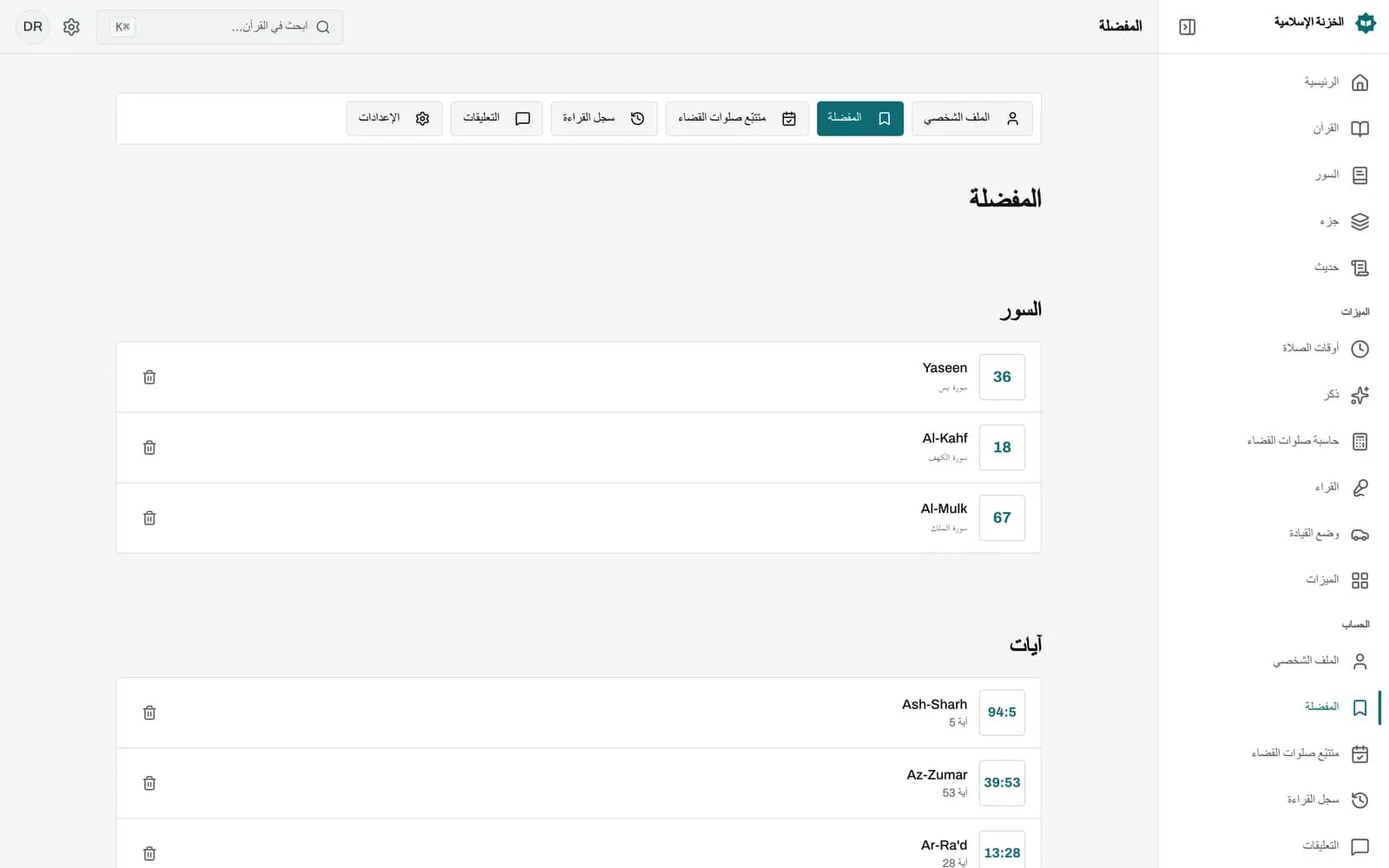Click the Ash-Sharh verse title
The image size is (1389, 868).
934,704
